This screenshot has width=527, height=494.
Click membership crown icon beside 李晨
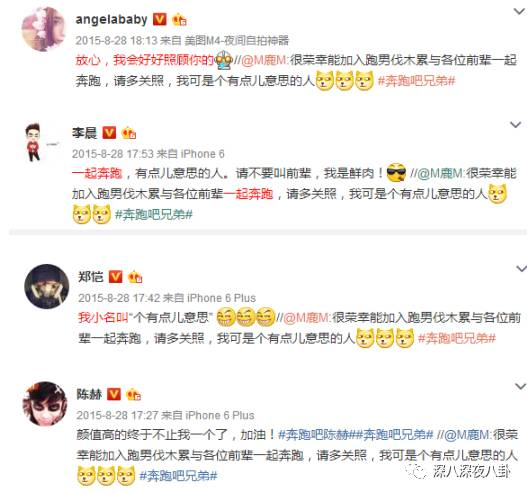tap(128, 133)
